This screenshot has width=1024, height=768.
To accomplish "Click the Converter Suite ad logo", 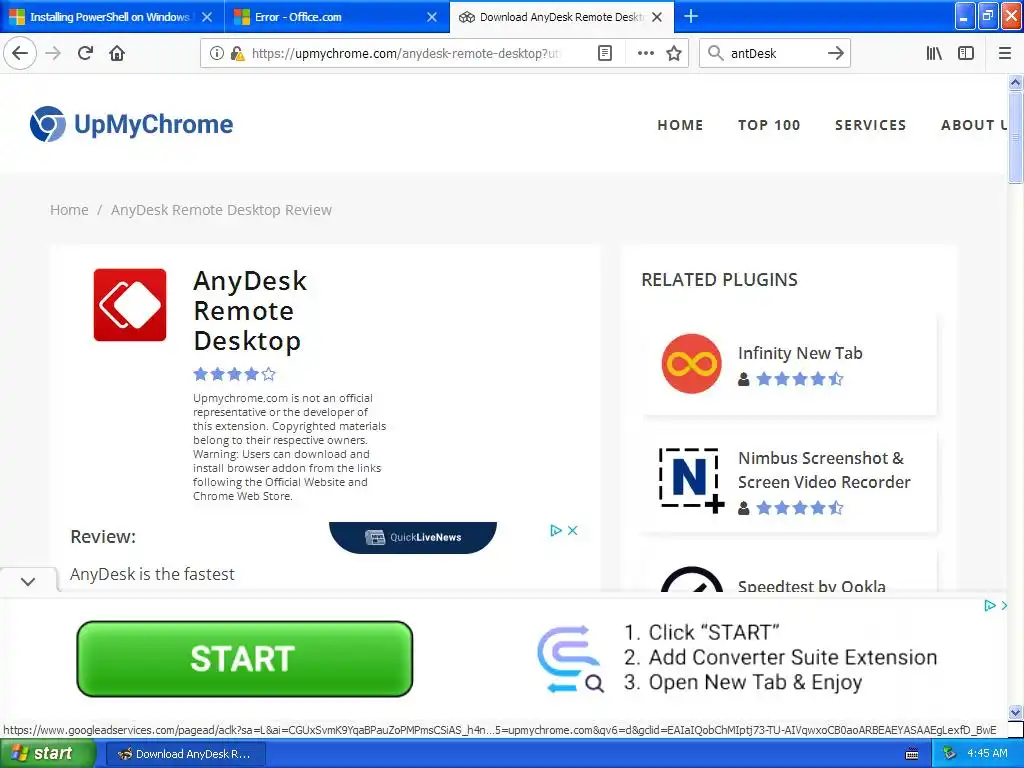I will 570,658.
